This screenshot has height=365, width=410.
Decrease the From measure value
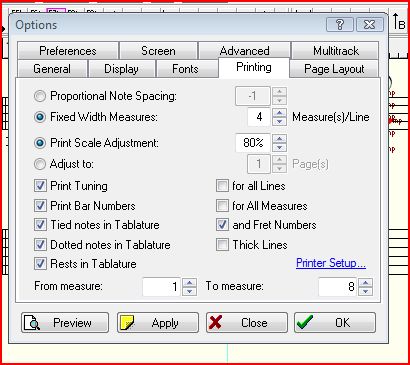coord(189,291)
